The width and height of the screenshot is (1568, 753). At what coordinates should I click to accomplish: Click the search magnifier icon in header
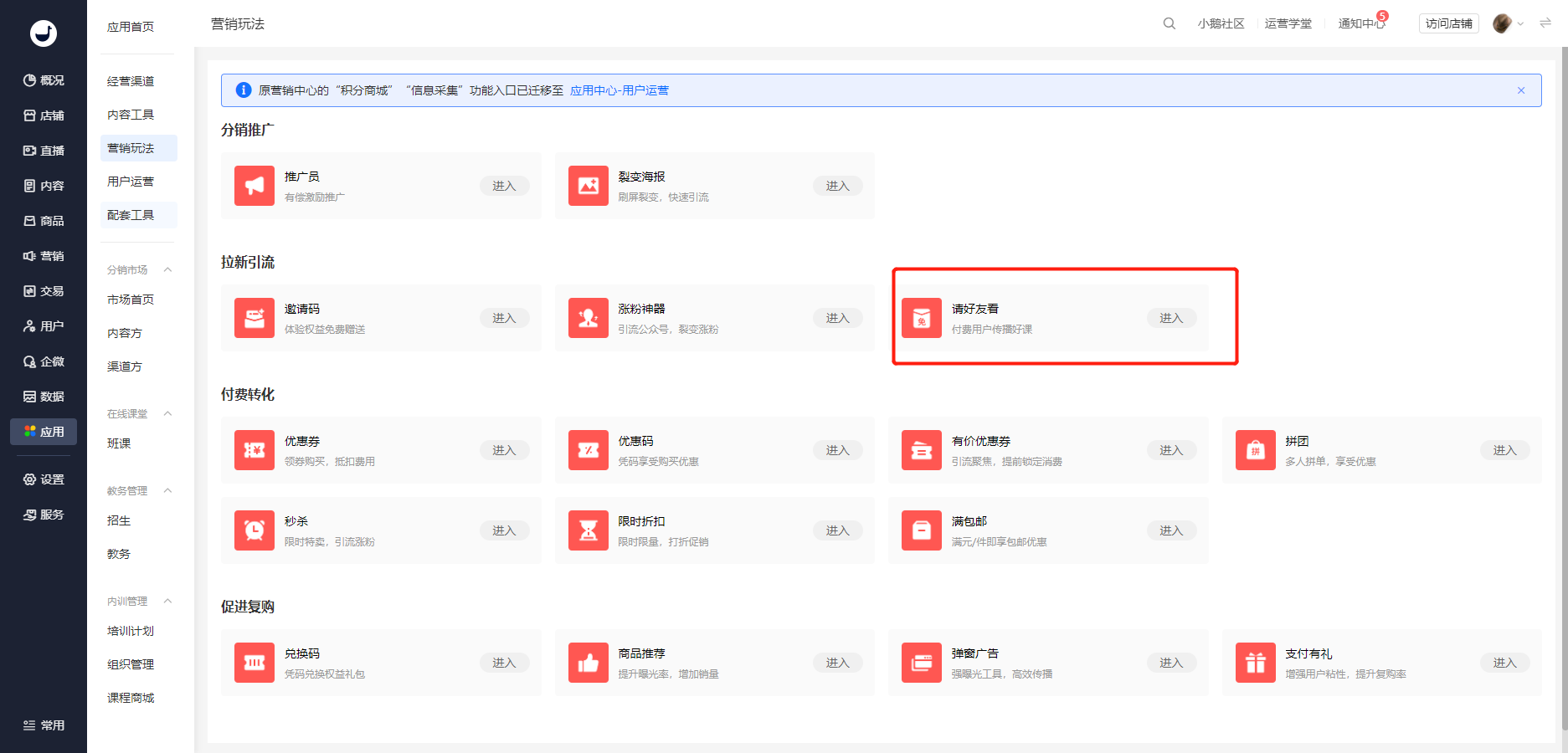point(1169,23)
